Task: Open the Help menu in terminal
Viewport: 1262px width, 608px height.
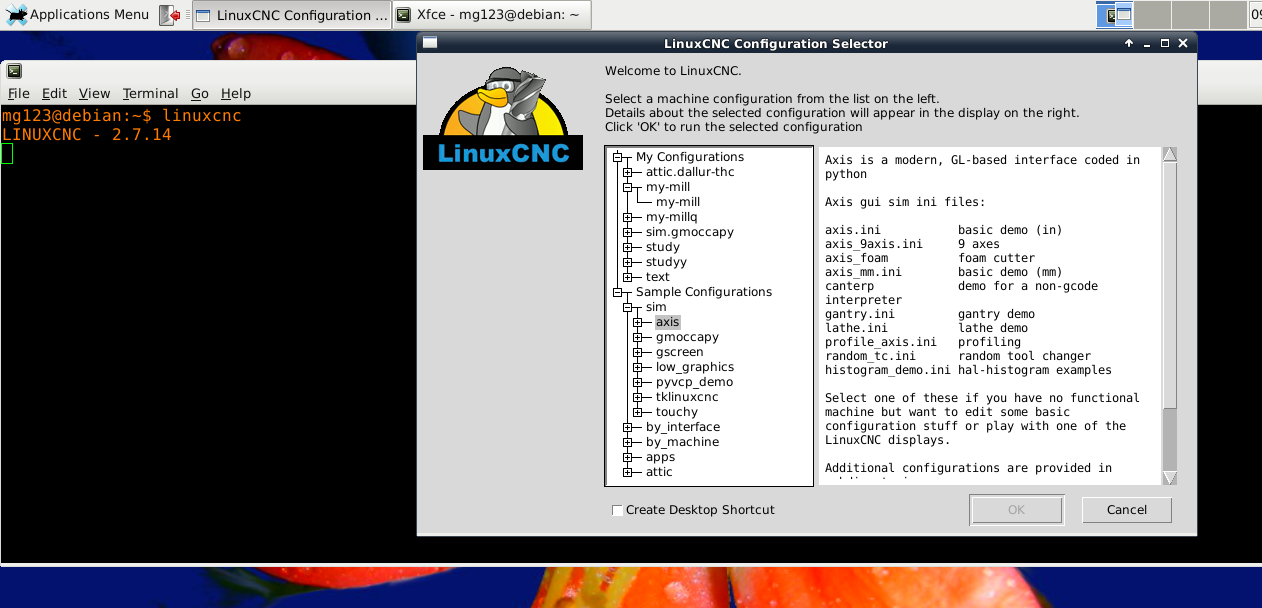Action: click(236, 93)
